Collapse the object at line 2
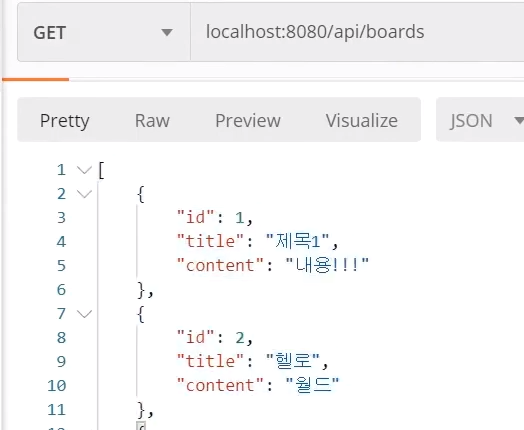Screen dimensions: 524x430 [84, 194]
